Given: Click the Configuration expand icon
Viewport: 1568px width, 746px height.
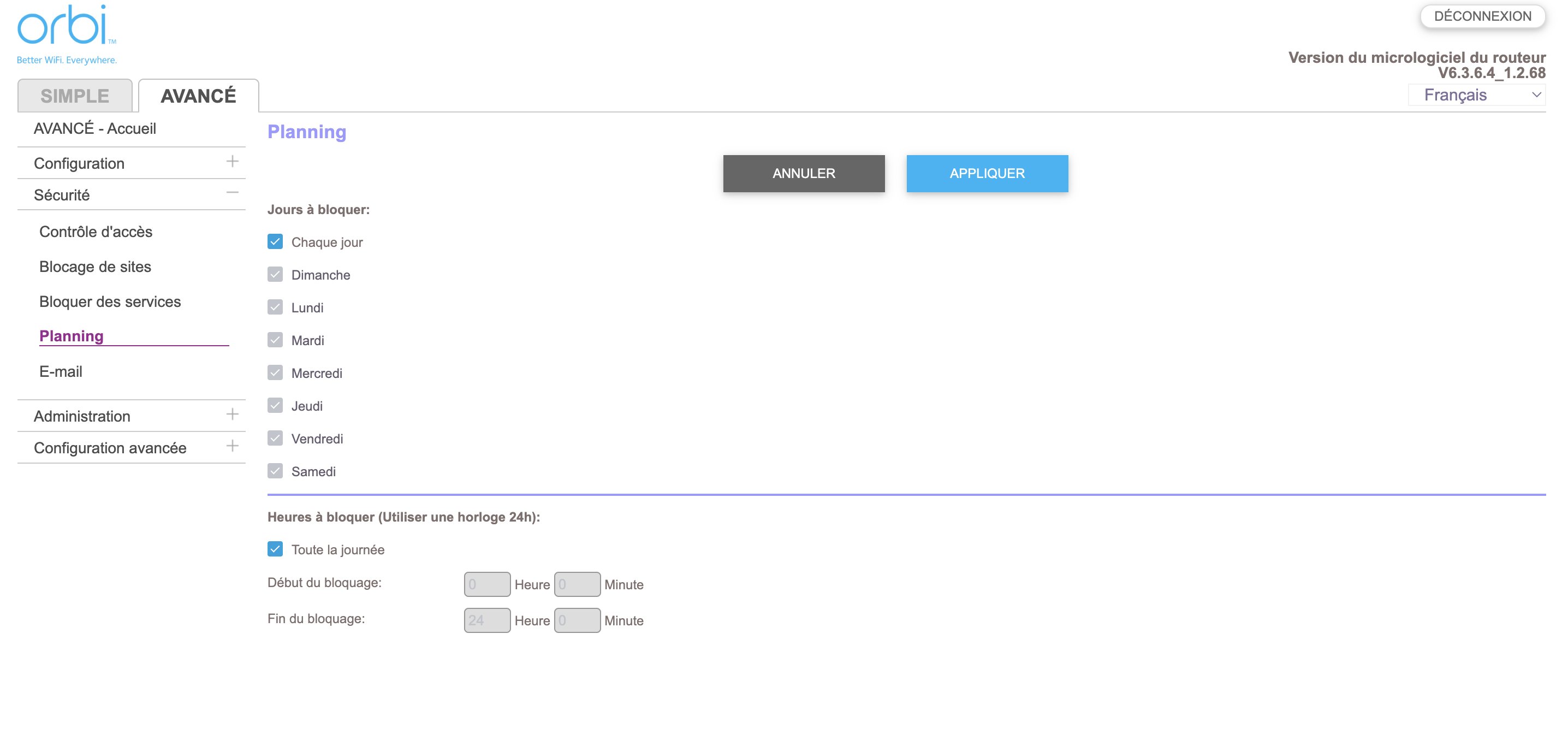Looking at the screenshot, I should 232,162.
